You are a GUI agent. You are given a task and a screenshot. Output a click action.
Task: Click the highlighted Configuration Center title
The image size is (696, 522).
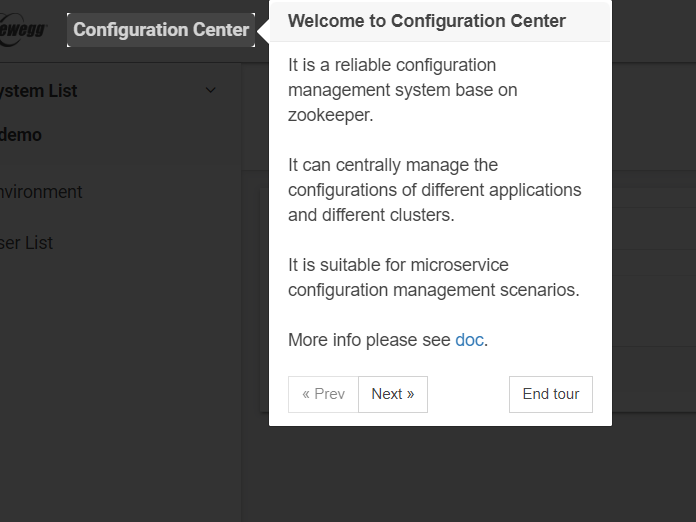(161, 30)
